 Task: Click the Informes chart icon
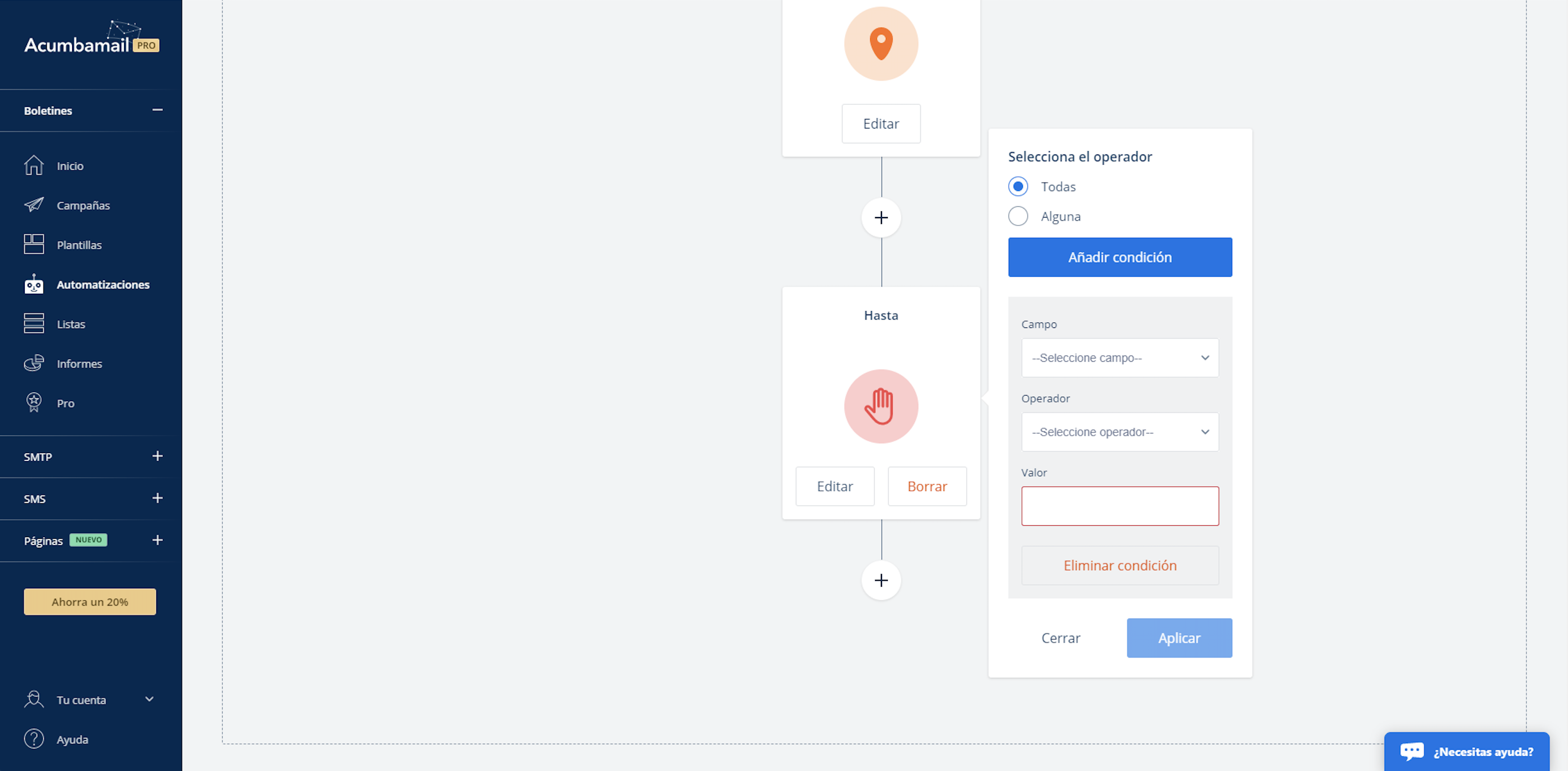click(x=33, y=364)
